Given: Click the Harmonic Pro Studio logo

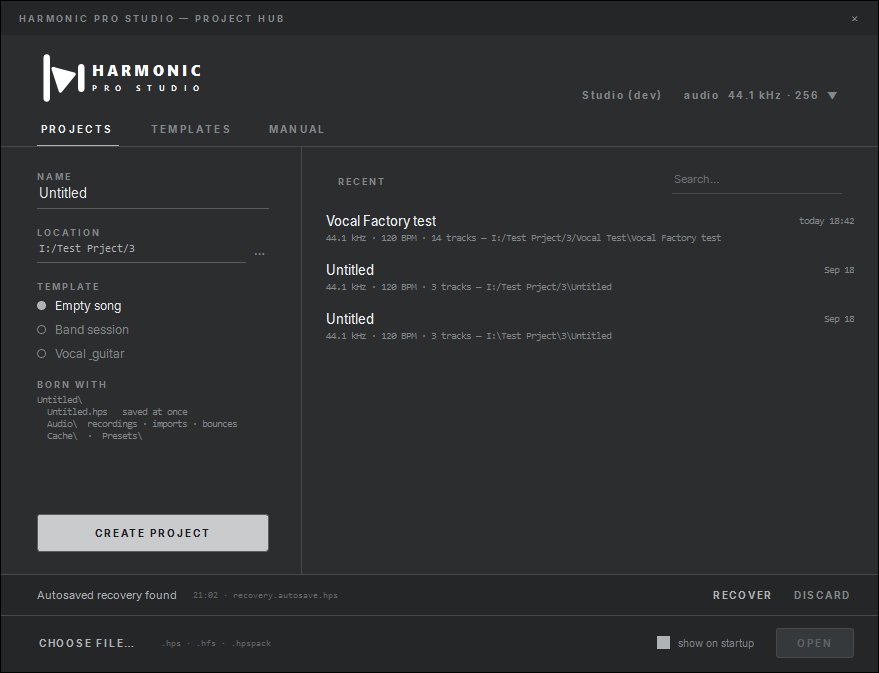Looking at the screenshot, I should pos(122,78).
